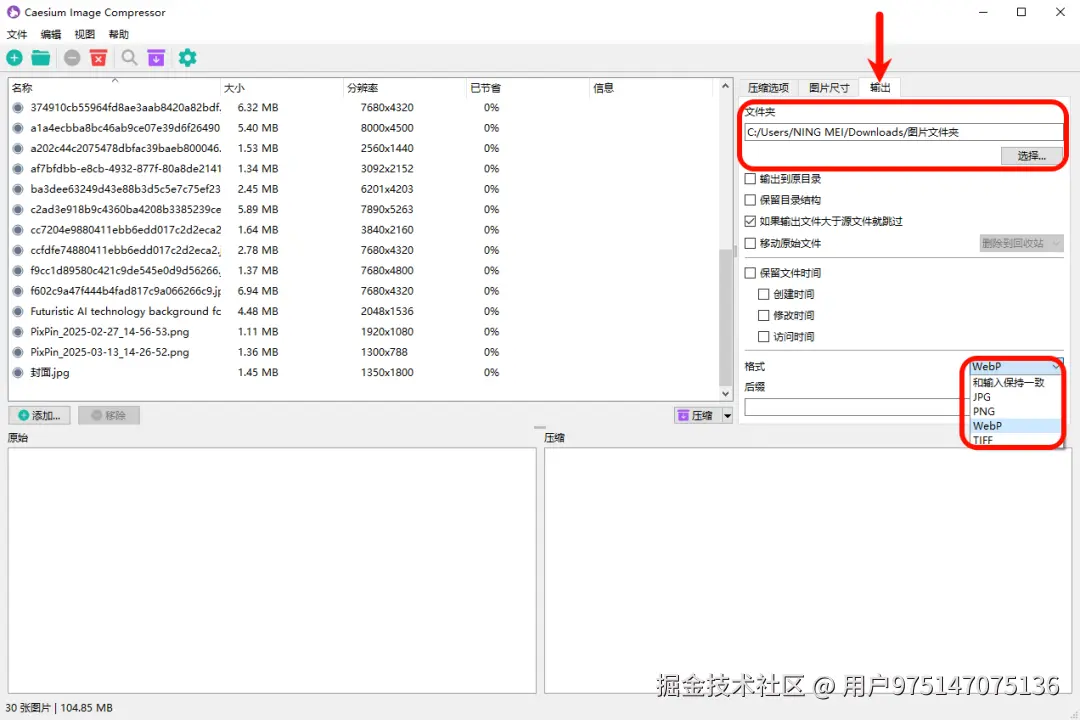Viewport: 1080px width, 720px height.
Task: Click resolution cell 3092x2152
Action: click(387, 169)
